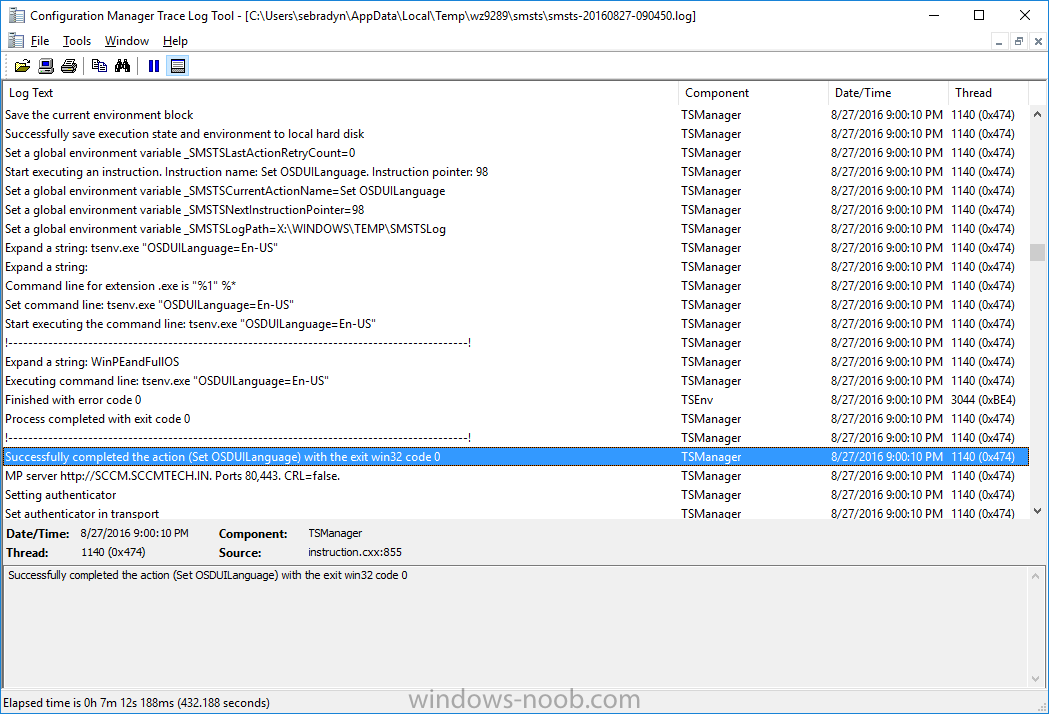The height and width of the screenshot is (714, 1049).
Task: Select 'Start executing the command line' row
Action: 515,324
